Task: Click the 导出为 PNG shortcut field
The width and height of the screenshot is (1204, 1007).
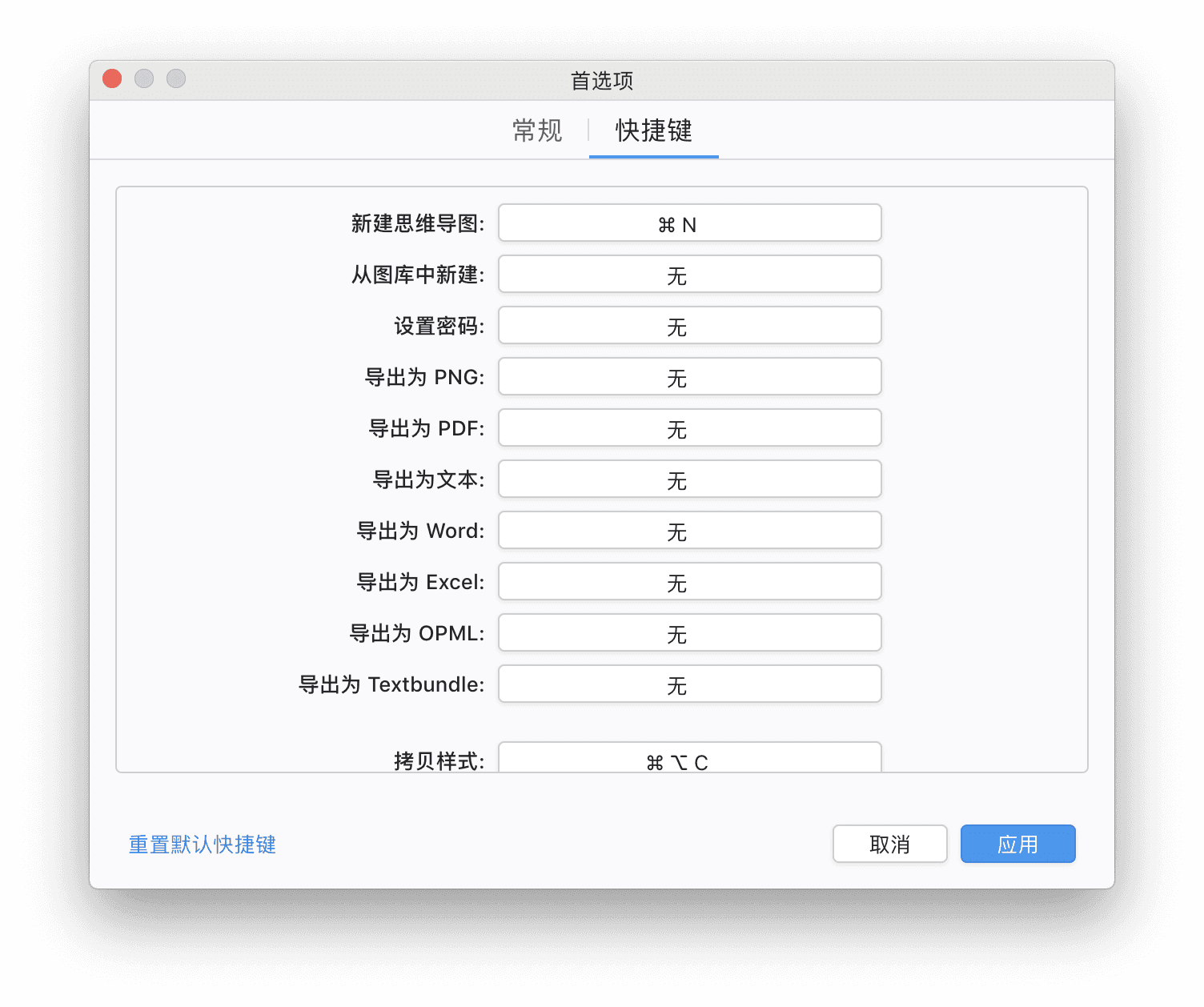Action: click(x=688, y=376)
